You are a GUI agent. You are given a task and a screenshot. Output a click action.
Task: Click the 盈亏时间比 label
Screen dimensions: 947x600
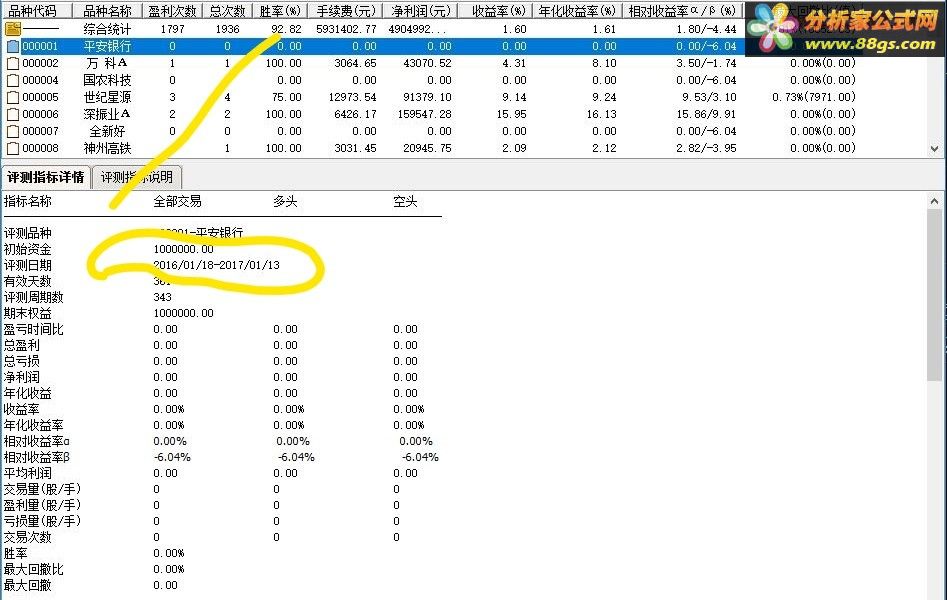tap(33, 329)
